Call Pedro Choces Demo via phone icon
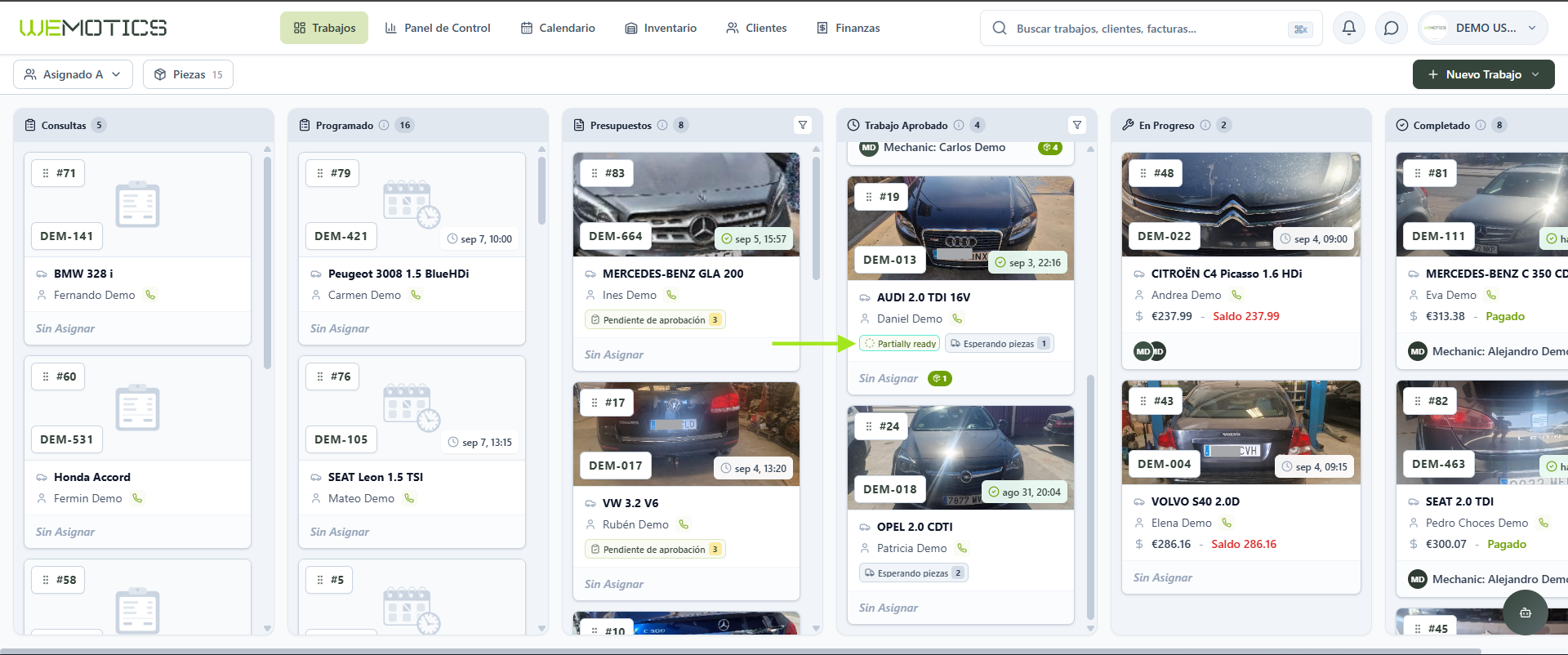This screenshot has width=1568, height=655. click(x=1543, y=523)
